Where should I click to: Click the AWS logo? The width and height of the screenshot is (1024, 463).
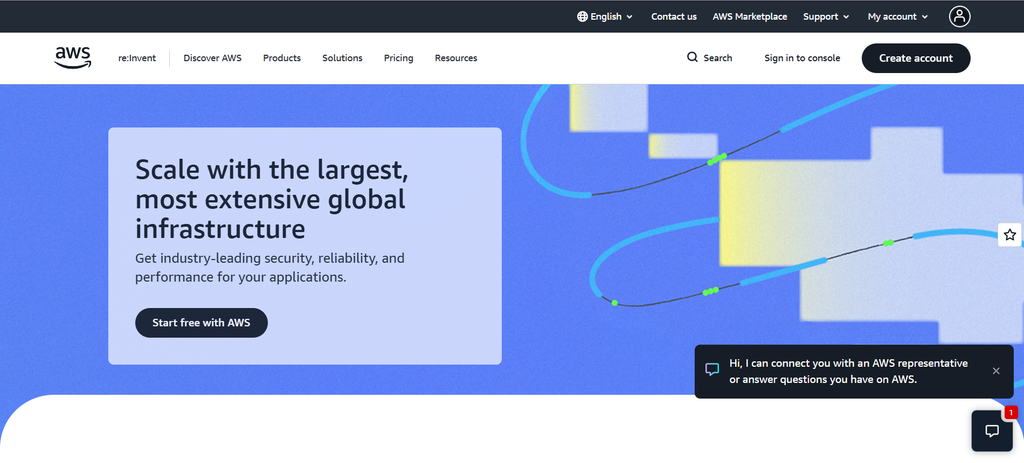click(72, 57)
